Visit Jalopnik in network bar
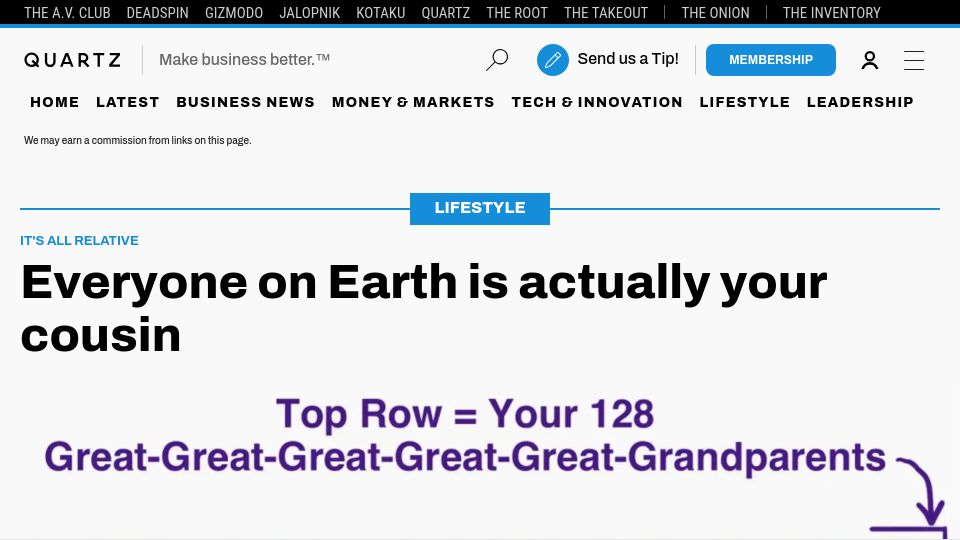Image resolution: width=960 pixels, height=540 pixels. (309, 13)
